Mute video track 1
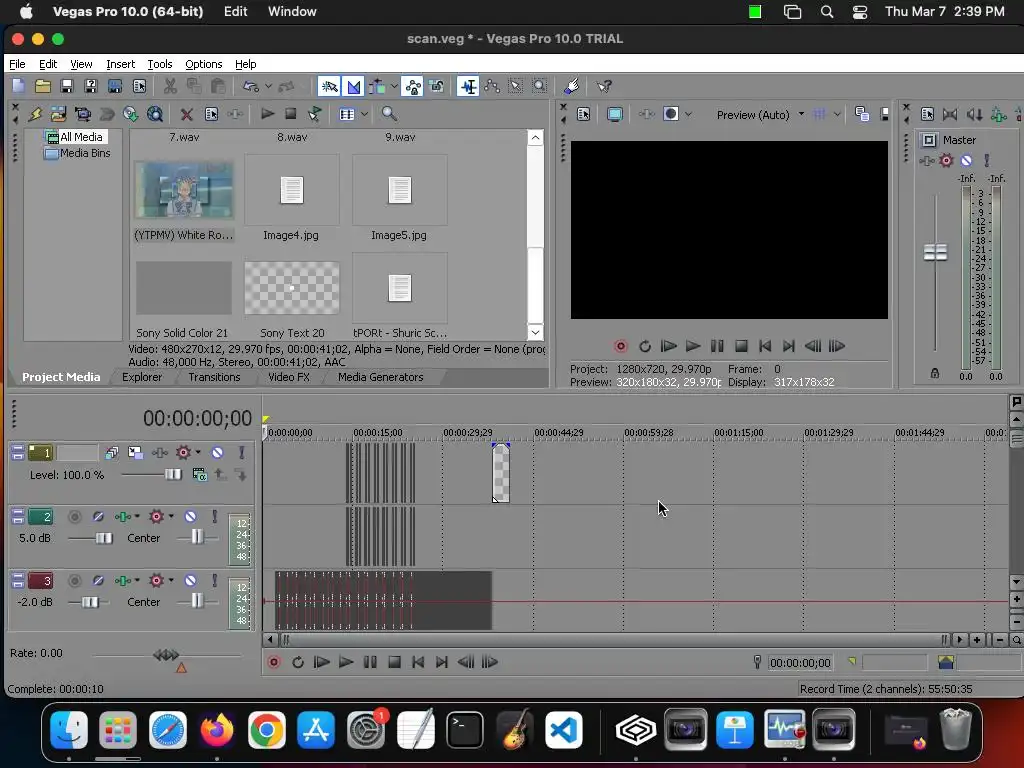This screenshot has width=1024, height=768. [217, 453]
